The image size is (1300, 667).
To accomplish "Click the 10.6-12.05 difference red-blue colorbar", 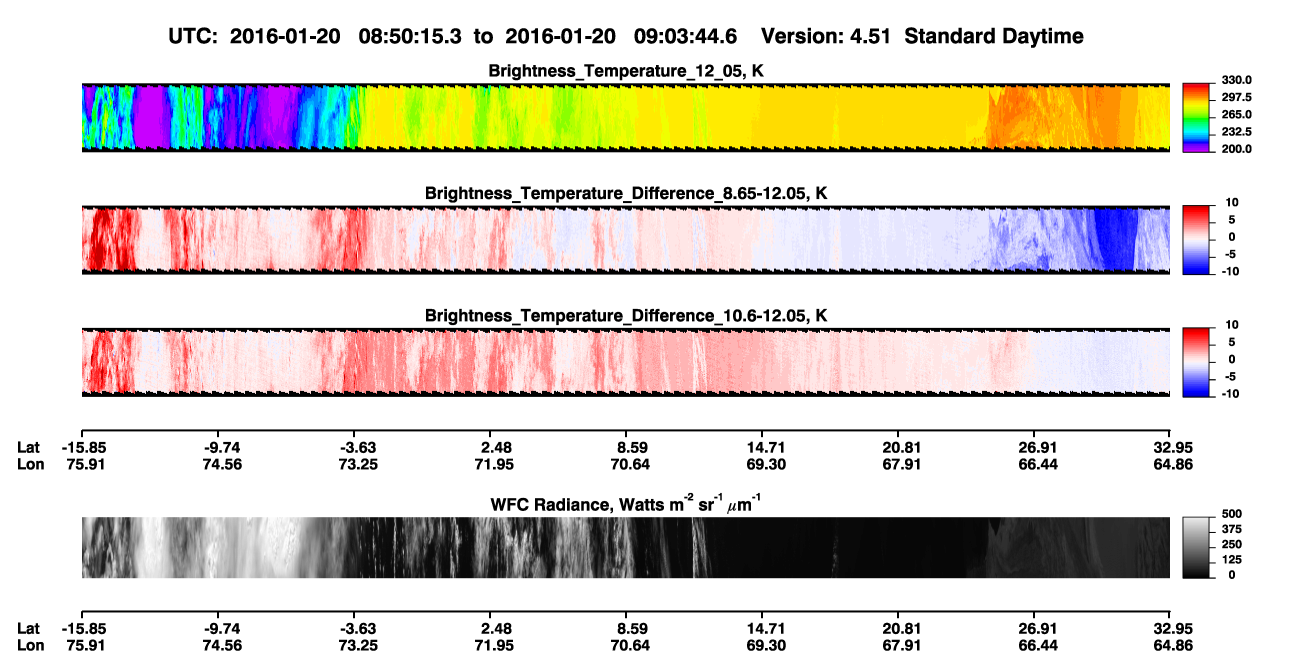I will tap(1197, 360).
